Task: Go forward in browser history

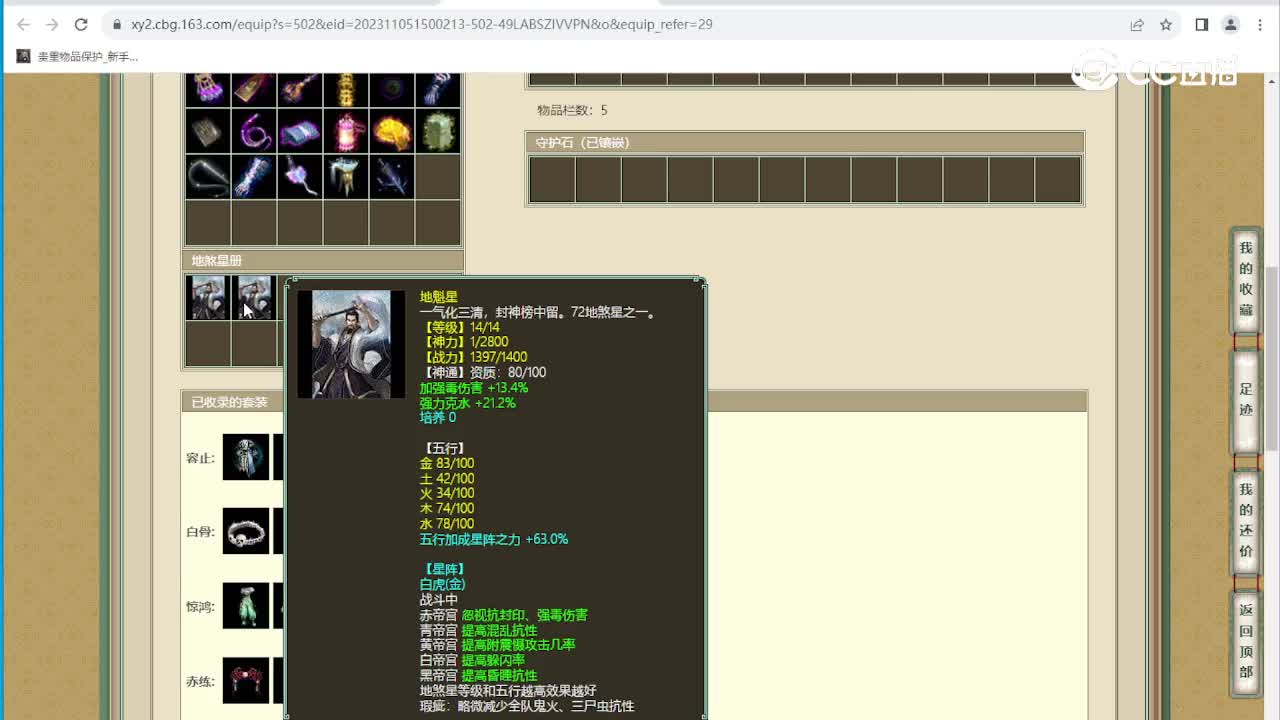Action: click(53, 24)
